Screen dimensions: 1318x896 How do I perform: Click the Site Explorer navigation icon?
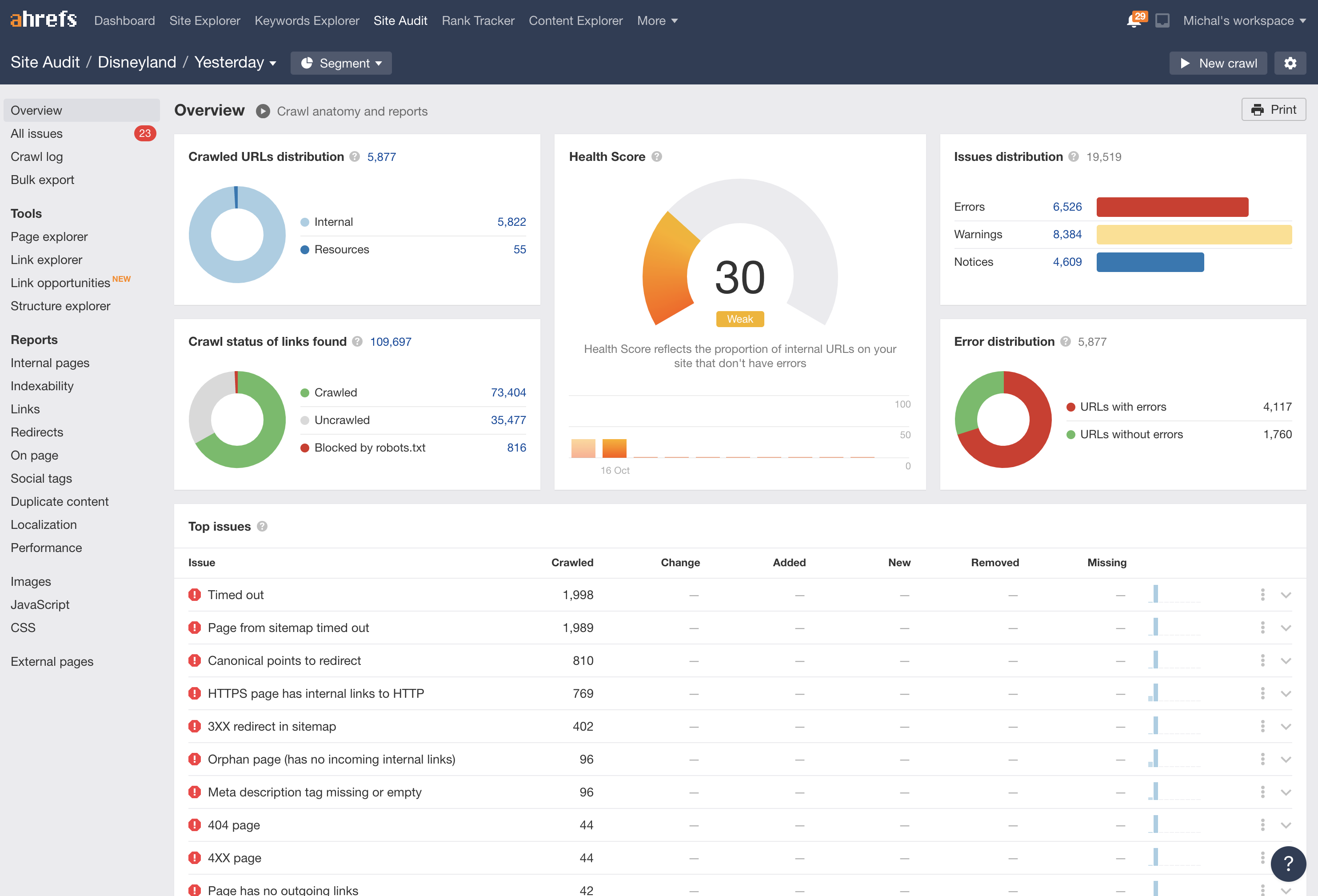(204, 20)
